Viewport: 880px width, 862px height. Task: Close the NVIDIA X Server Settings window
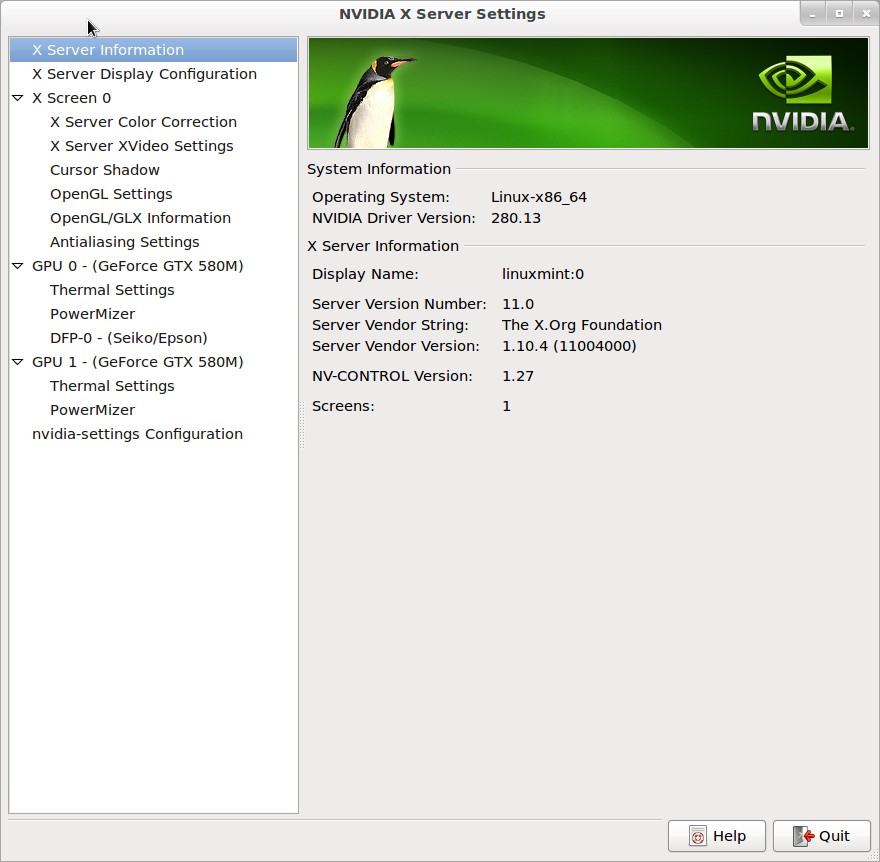(865, 14)
